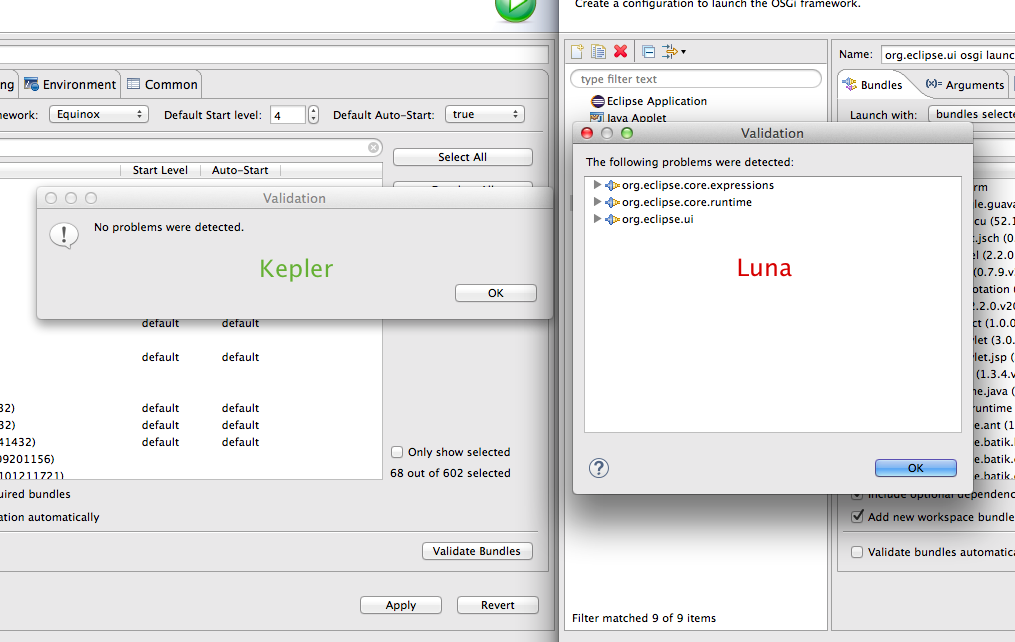Toggle Add new workspace bundles checkbox

pos(857,516)
